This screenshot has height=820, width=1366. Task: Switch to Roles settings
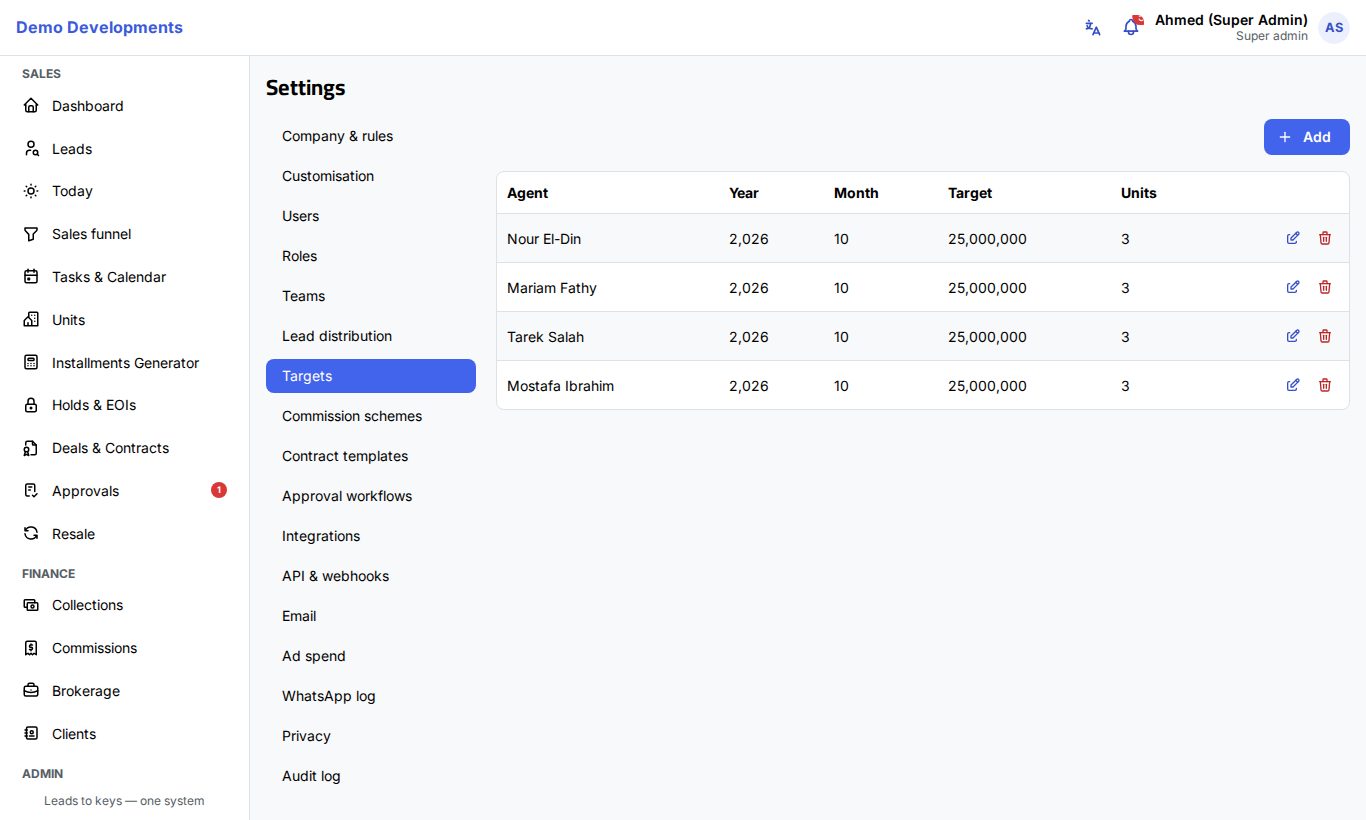point(371,256)
